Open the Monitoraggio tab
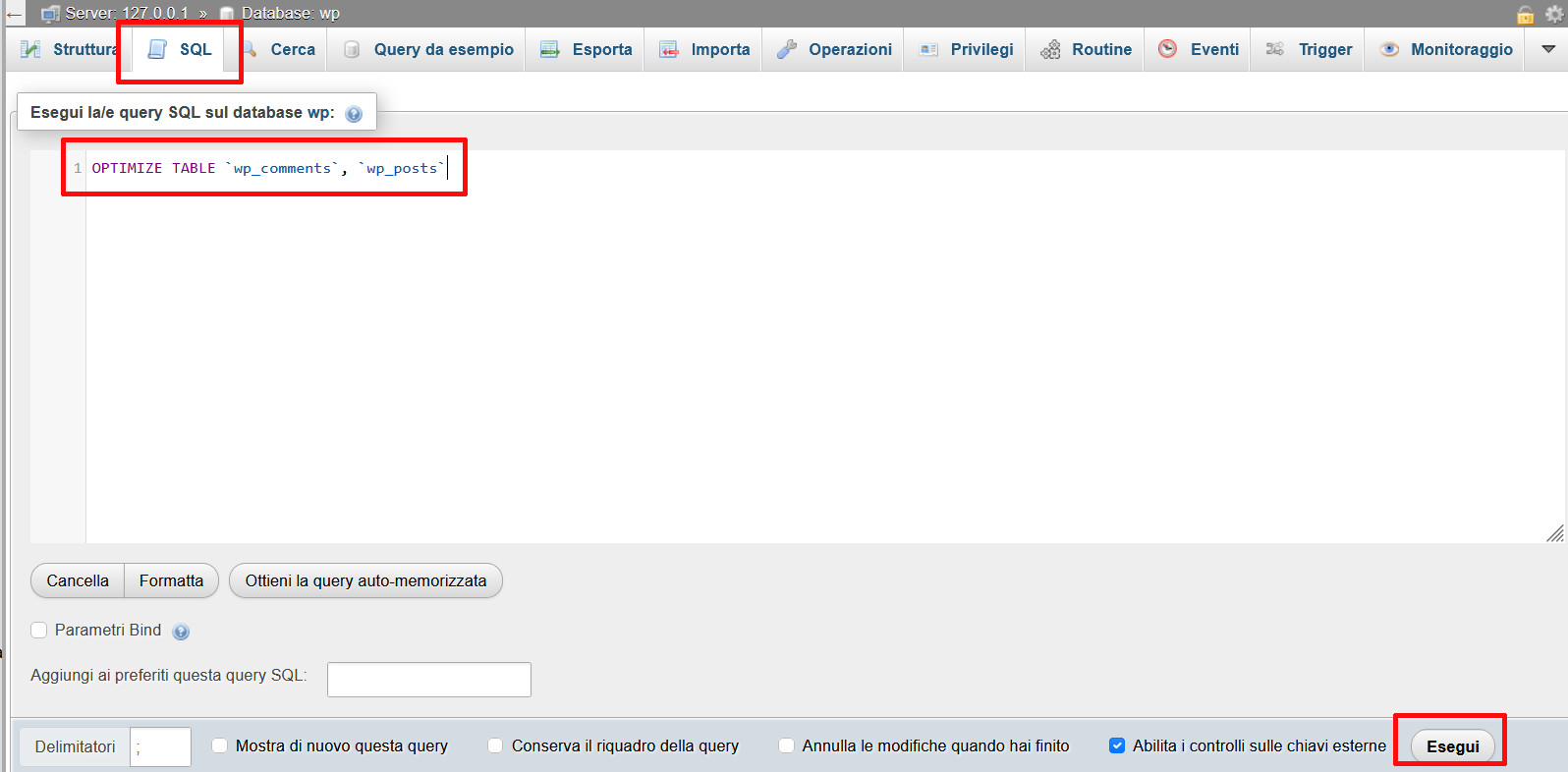The height and width of the screenshot is (772, 1568). 1445,49
